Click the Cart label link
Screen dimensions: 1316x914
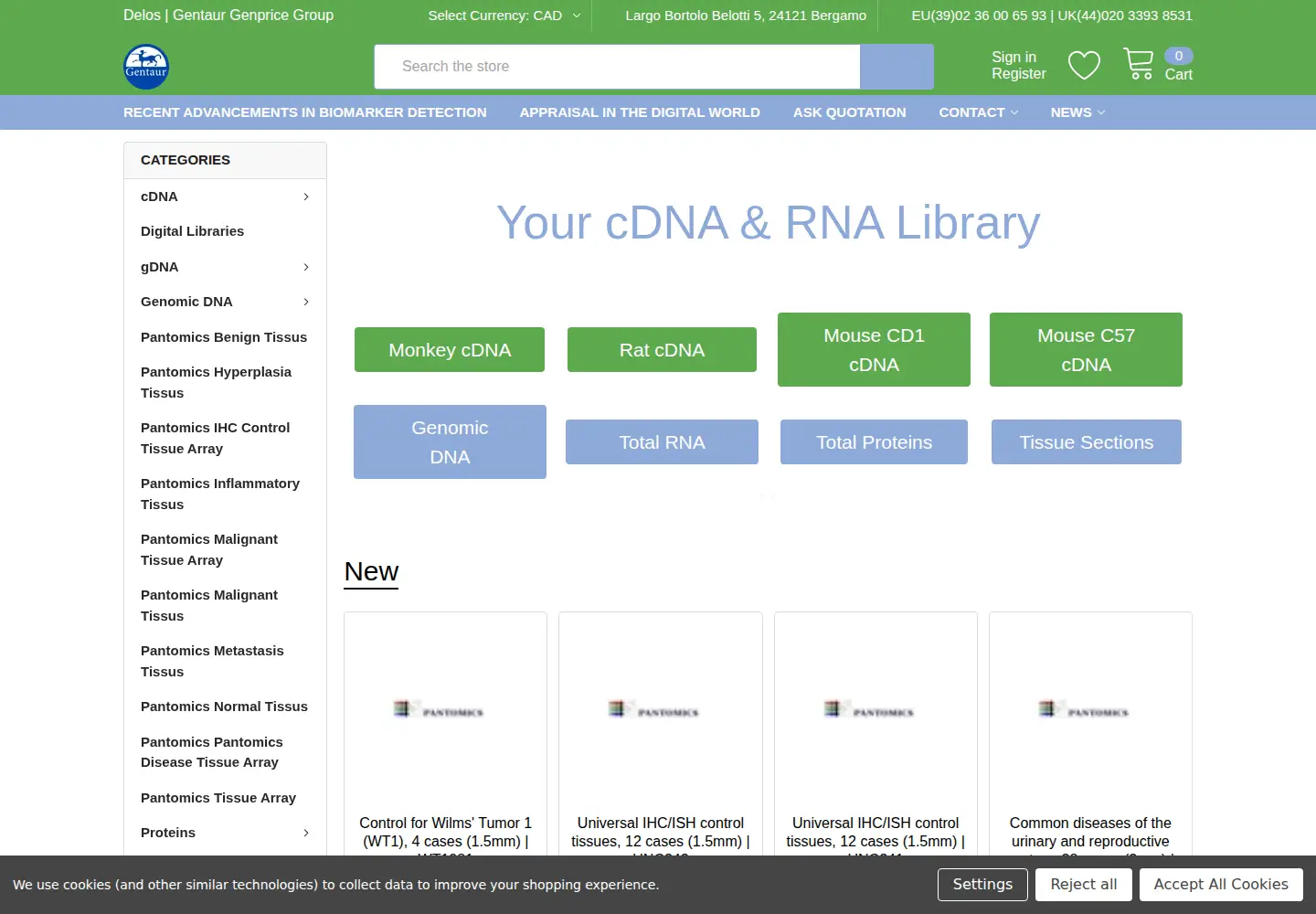click(1178, 75)
